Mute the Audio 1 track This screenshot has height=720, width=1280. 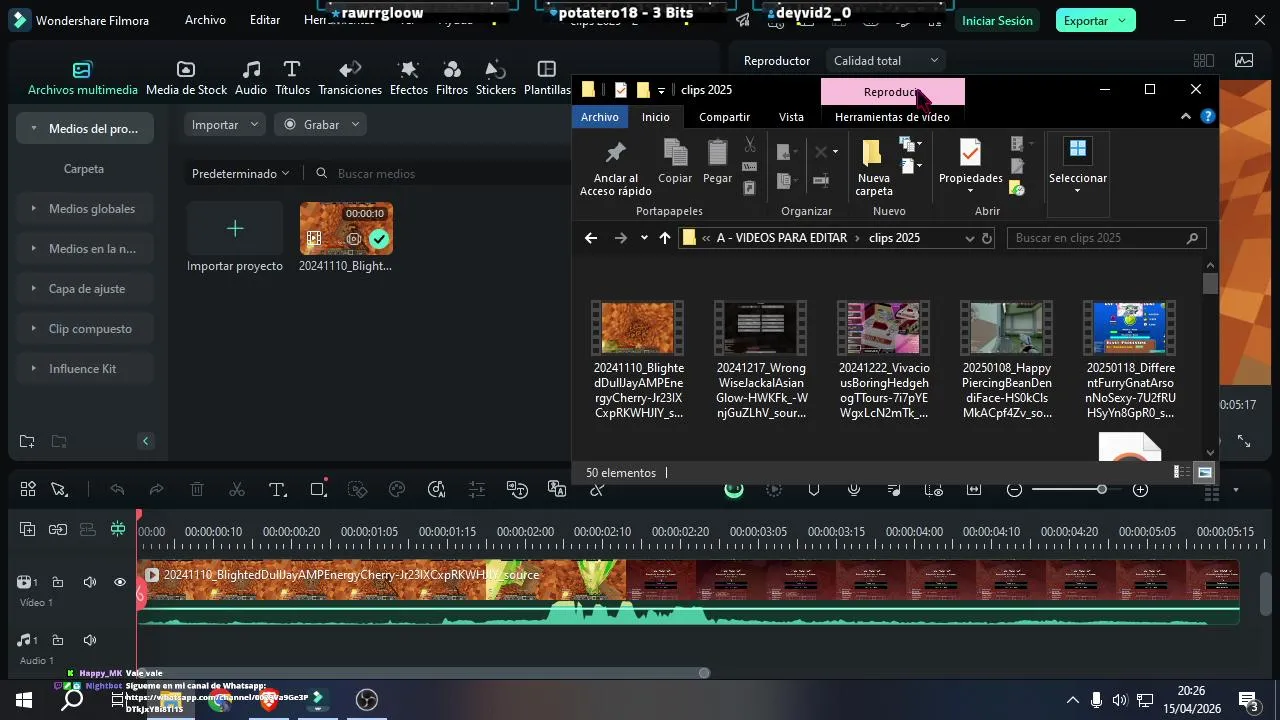point(89,640)
